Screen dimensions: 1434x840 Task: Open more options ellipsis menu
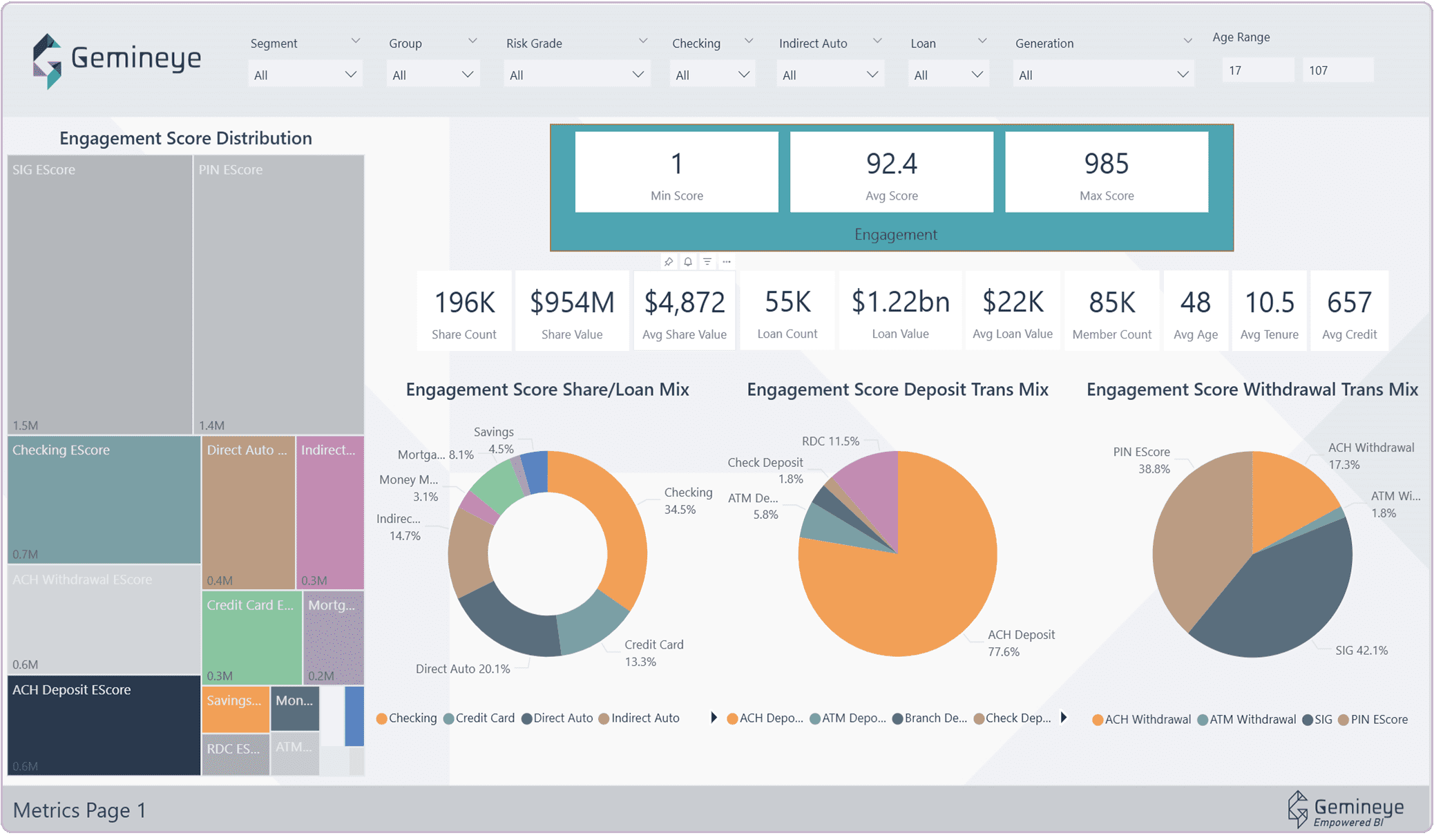click(727, 262)
